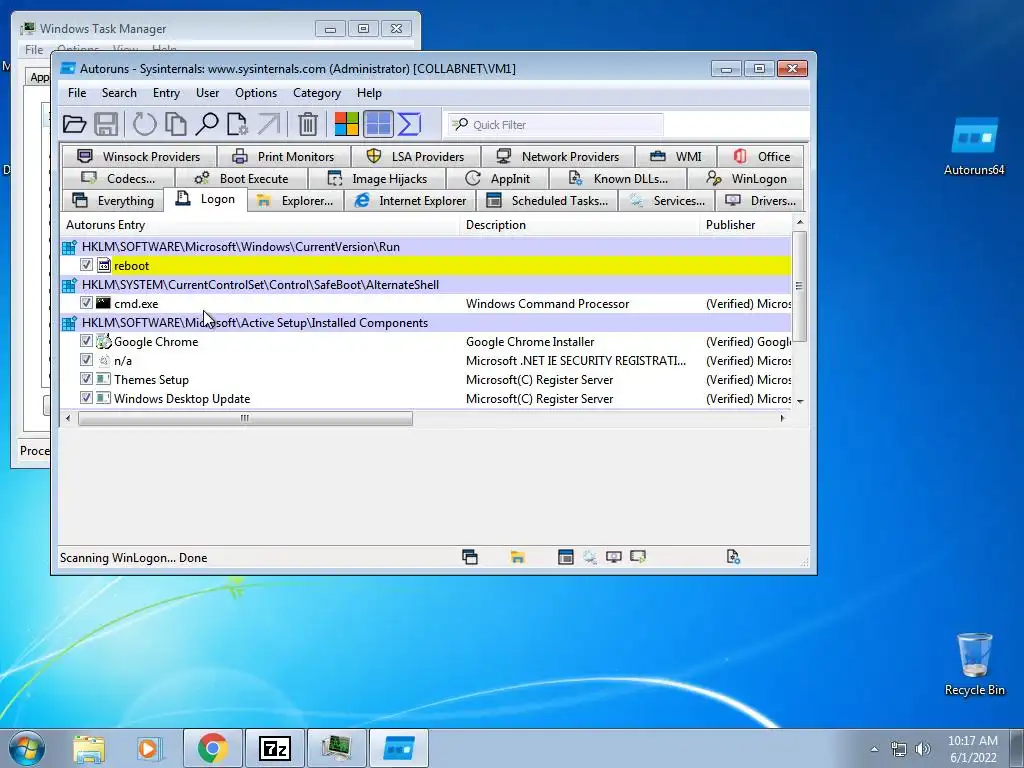This screenshot has height=768, width=1024.
Task: Switch to the Scheduled Tasks tab
Action: [x=548, y=200]
